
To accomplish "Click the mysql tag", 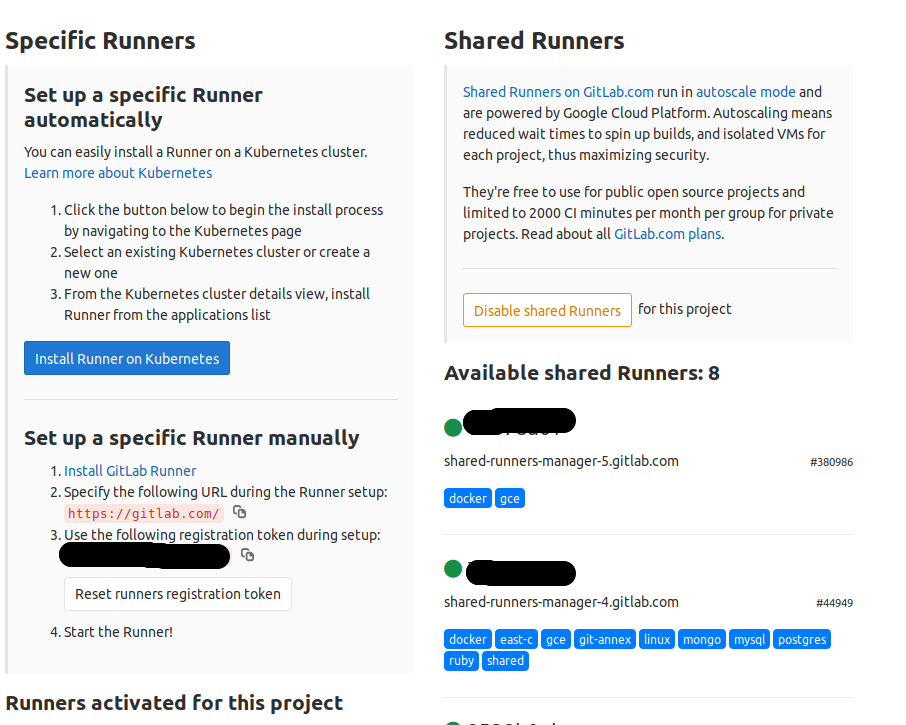I will coord(749,639).
